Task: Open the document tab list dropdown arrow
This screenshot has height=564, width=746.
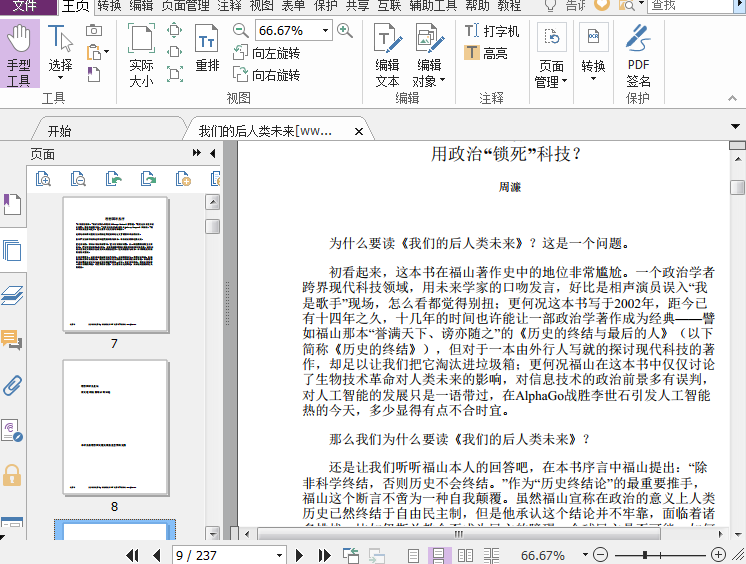Action: click(x=736, y=126)
